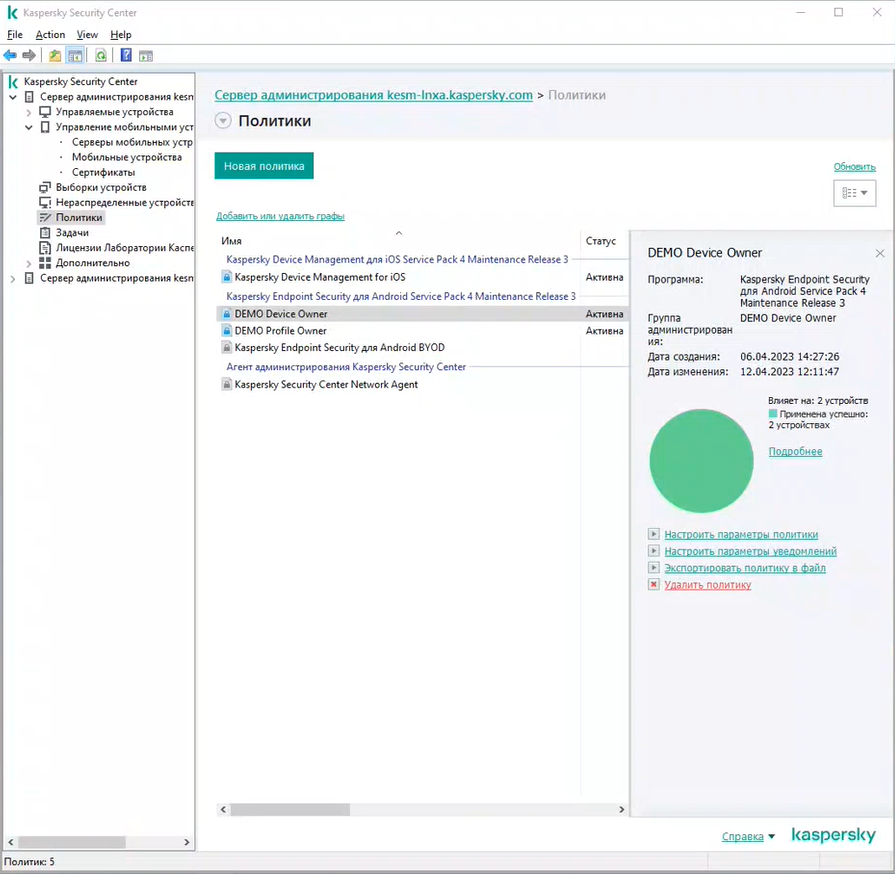This screenshot has height=874, width=895.
Task: Click Настроить параметры политики link
Action: pyautogui.click(x=741, y=534)
